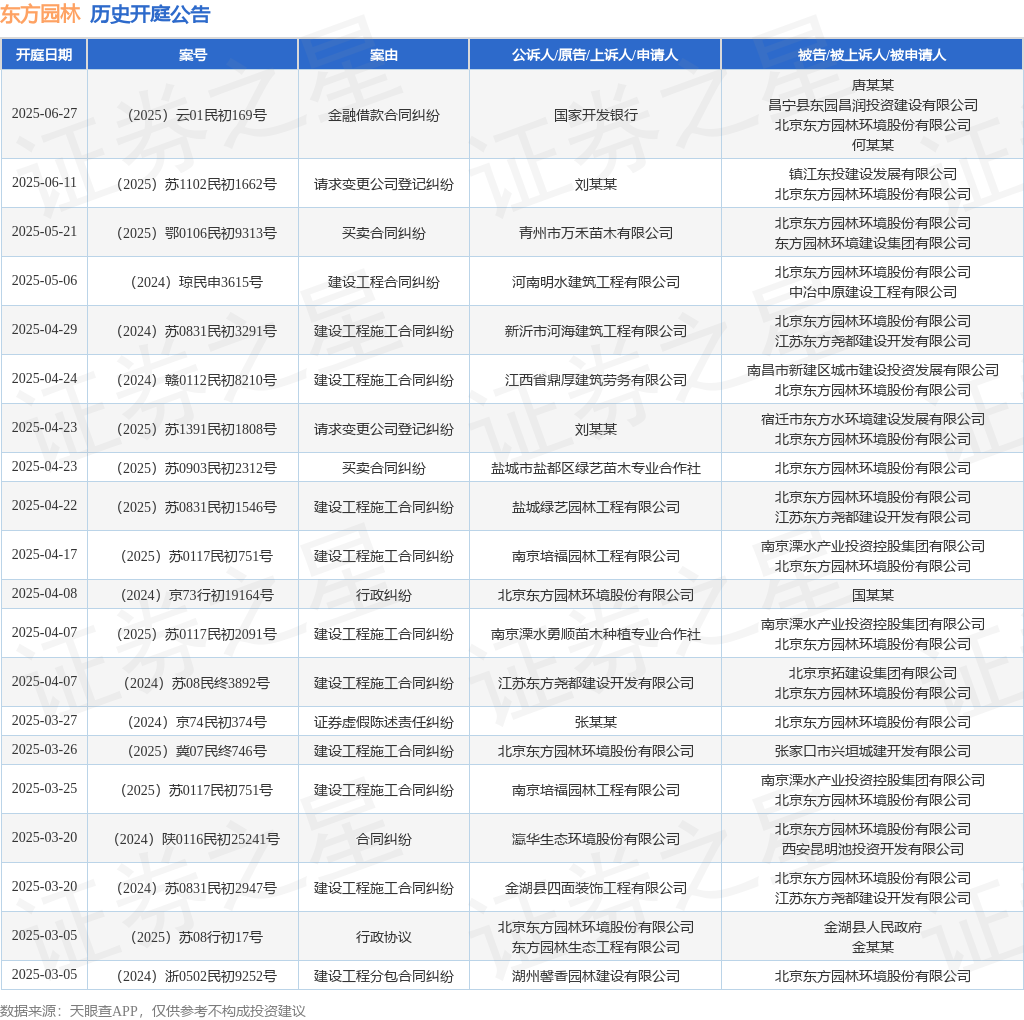
Task: Click defendant 金湖县人民政府
Action: click(872, 927)
